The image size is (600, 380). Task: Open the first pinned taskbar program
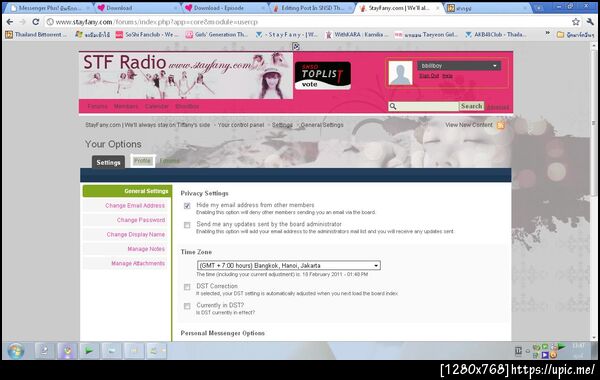(44, 351)
